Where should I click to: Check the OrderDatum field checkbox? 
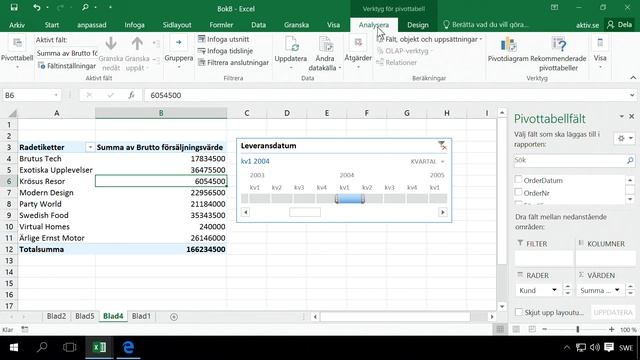coord(518,179)
